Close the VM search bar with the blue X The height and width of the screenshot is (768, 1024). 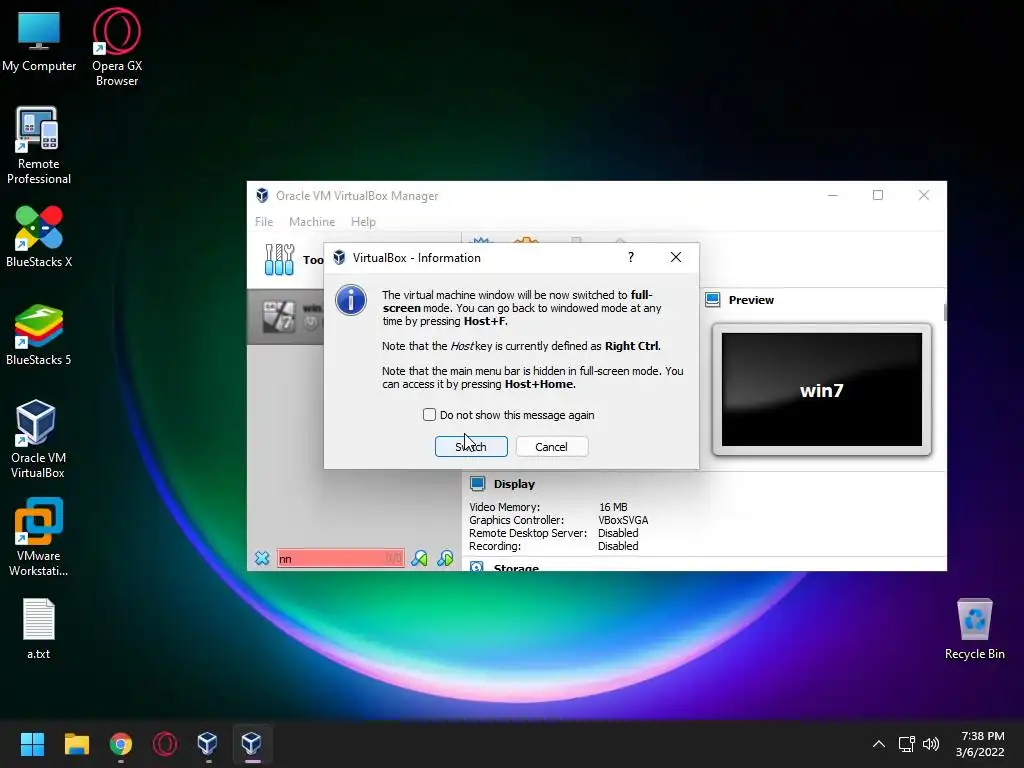click(x=262, y=558)
